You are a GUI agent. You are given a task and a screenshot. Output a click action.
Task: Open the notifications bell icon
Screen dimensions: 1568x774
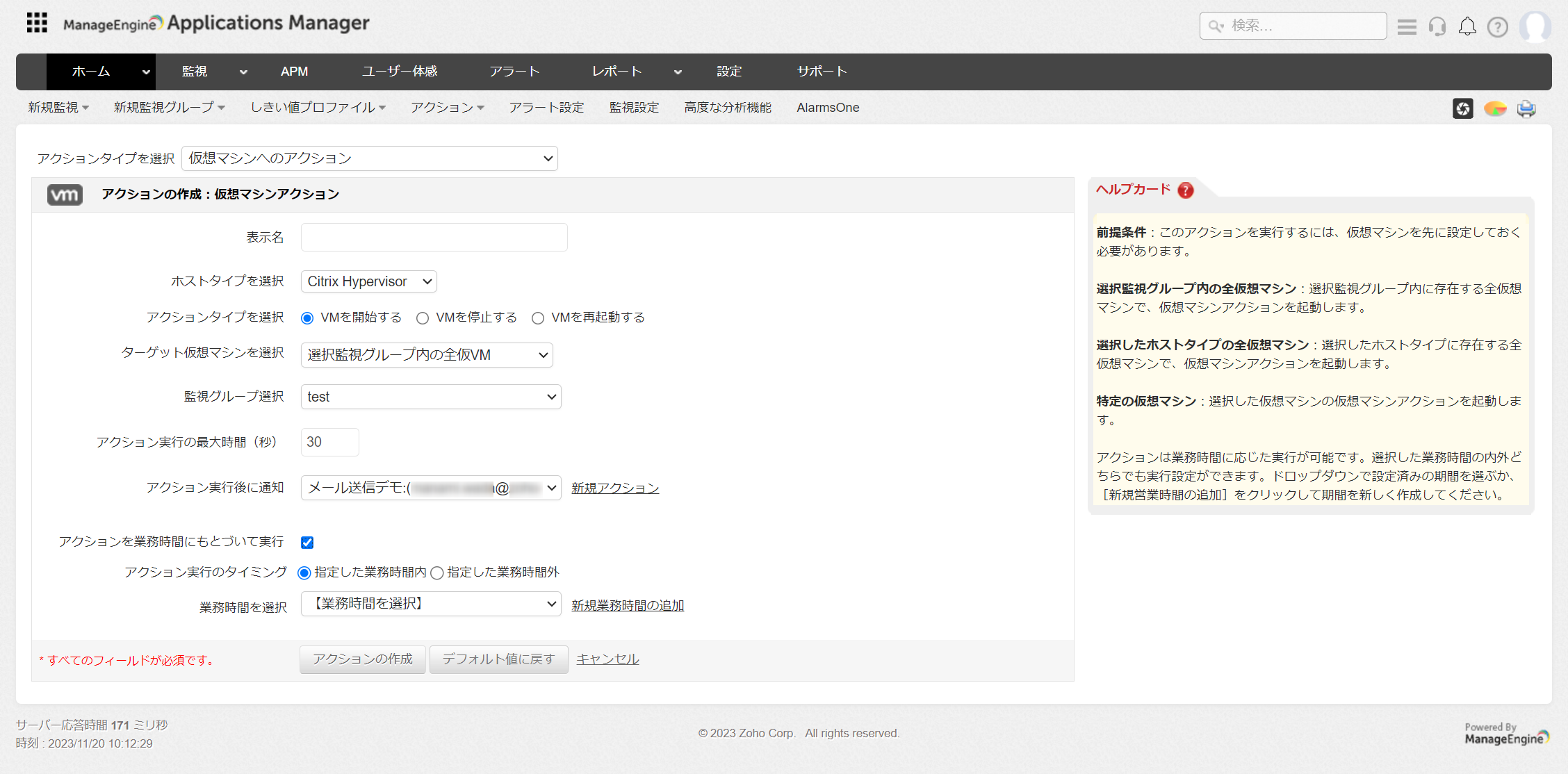(x=1467, y=26)
